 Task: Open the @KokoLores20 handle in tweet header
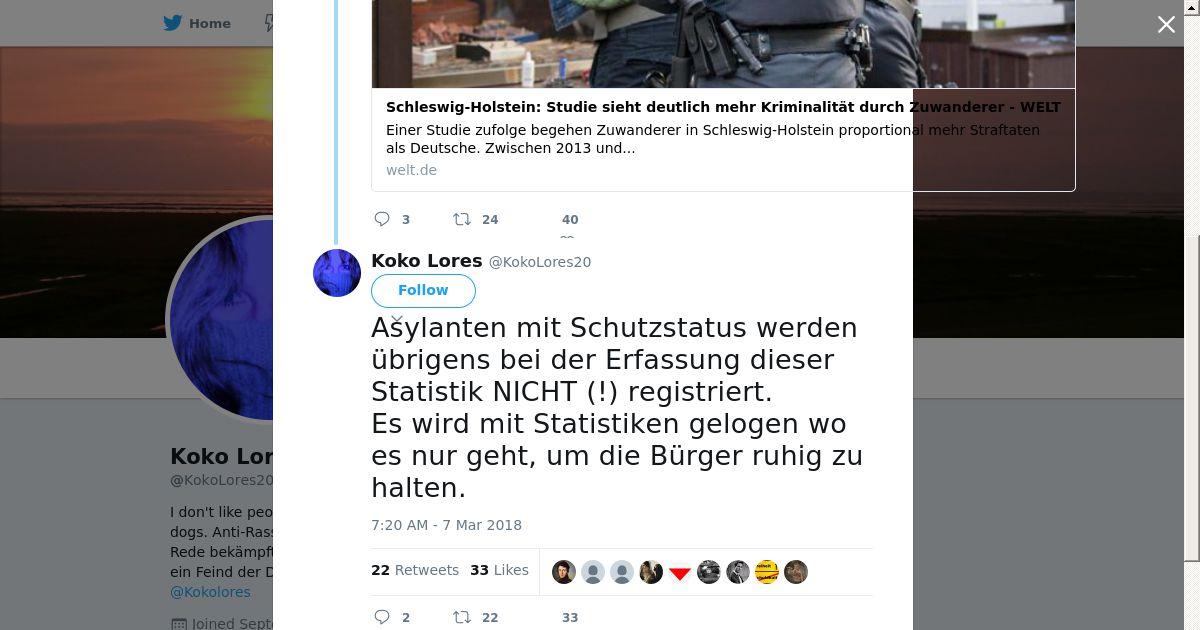(540, 262)
